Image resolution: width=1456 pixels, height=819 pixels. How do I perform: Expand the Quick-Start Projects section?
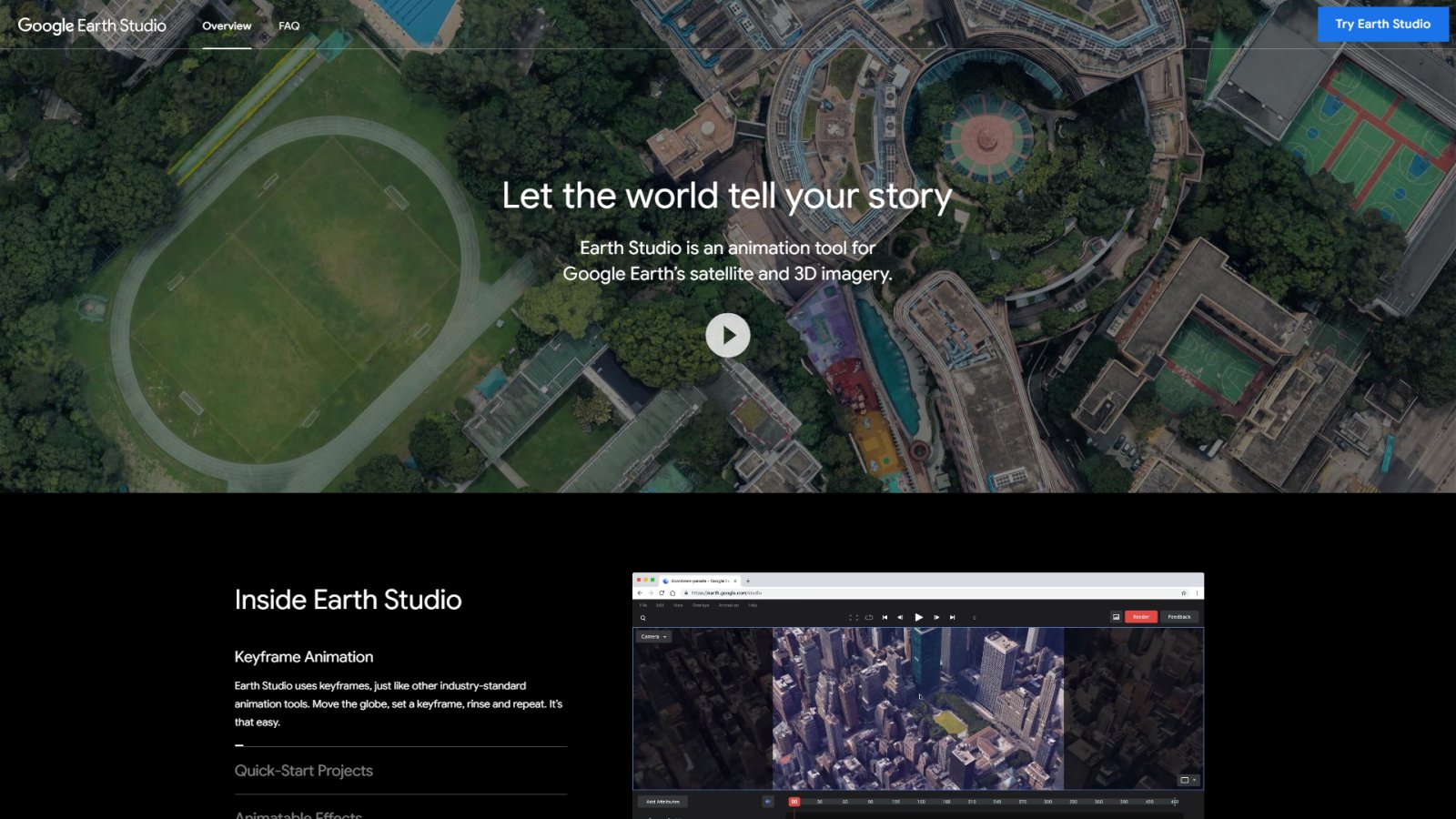[x=304, y=771]
